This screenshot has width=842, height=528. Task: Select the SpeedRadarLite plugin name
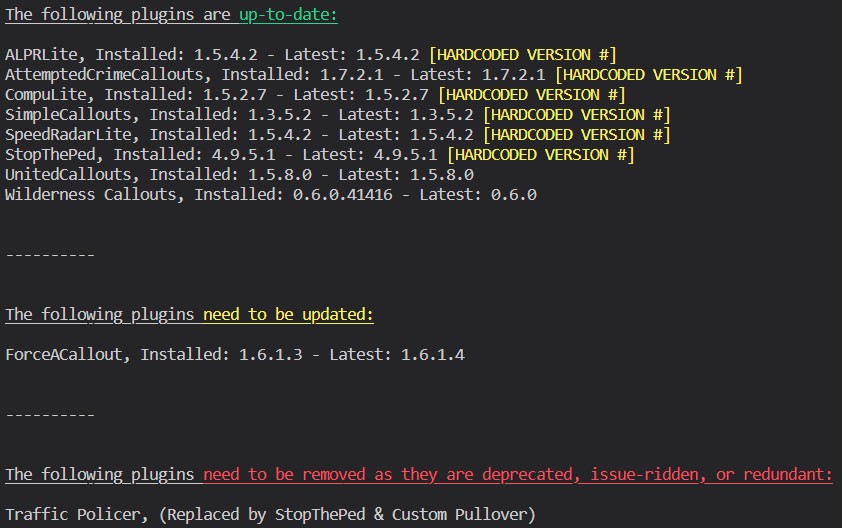72,135
